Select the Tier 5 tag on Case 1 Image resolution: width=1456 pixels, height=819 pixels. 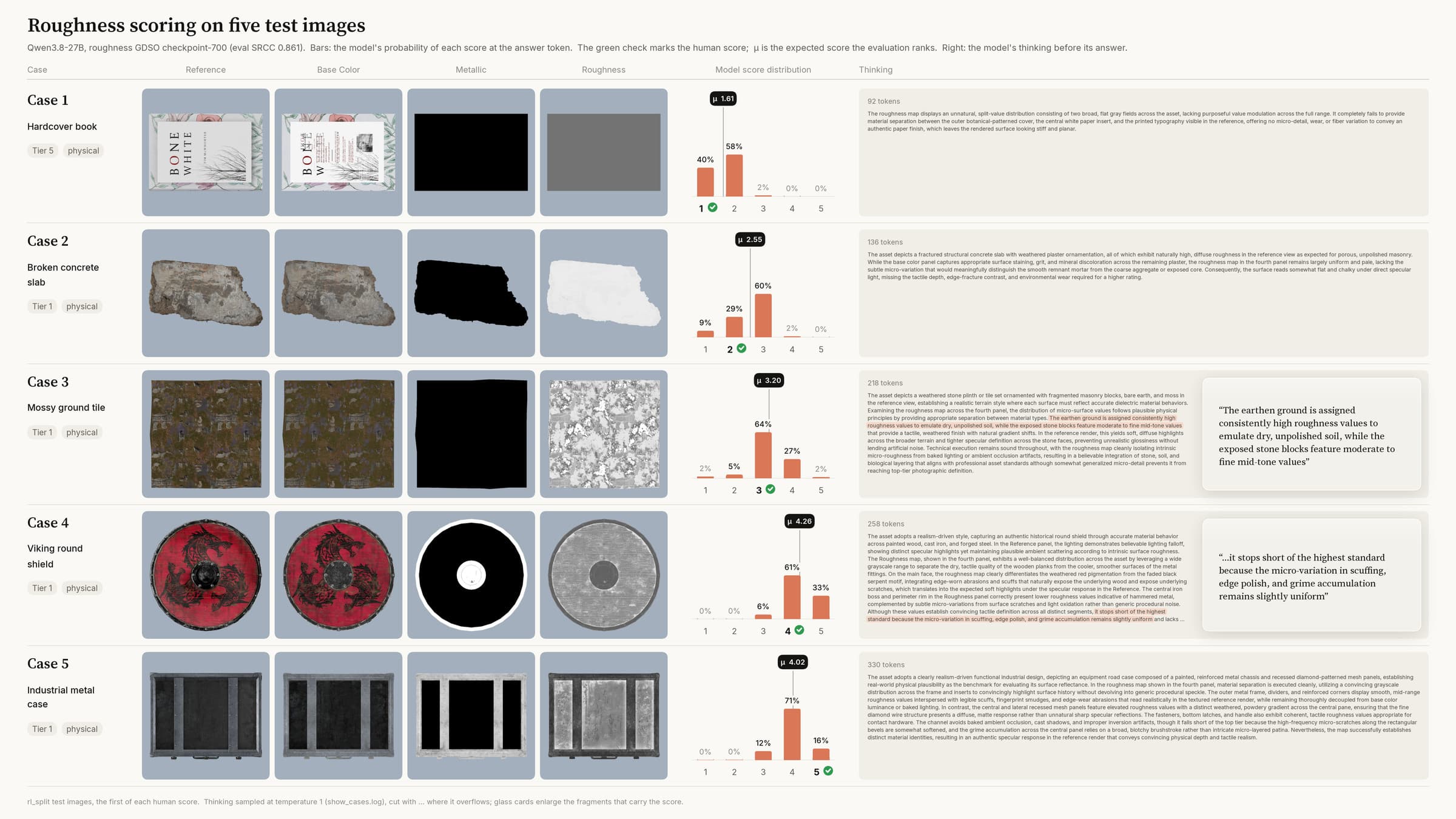tap(42, 150)
